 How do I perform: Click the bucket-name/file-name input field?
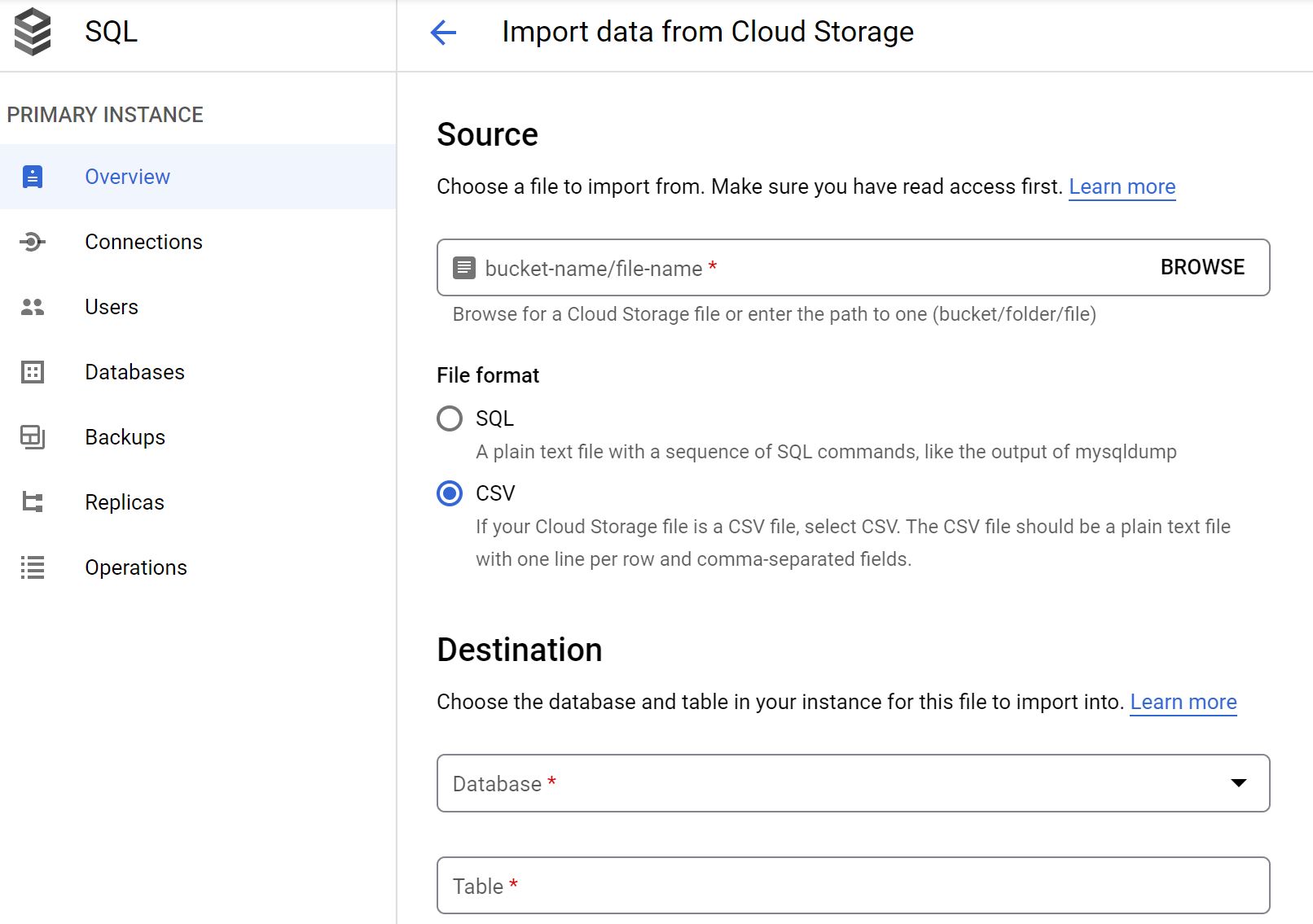pos(733,267)
